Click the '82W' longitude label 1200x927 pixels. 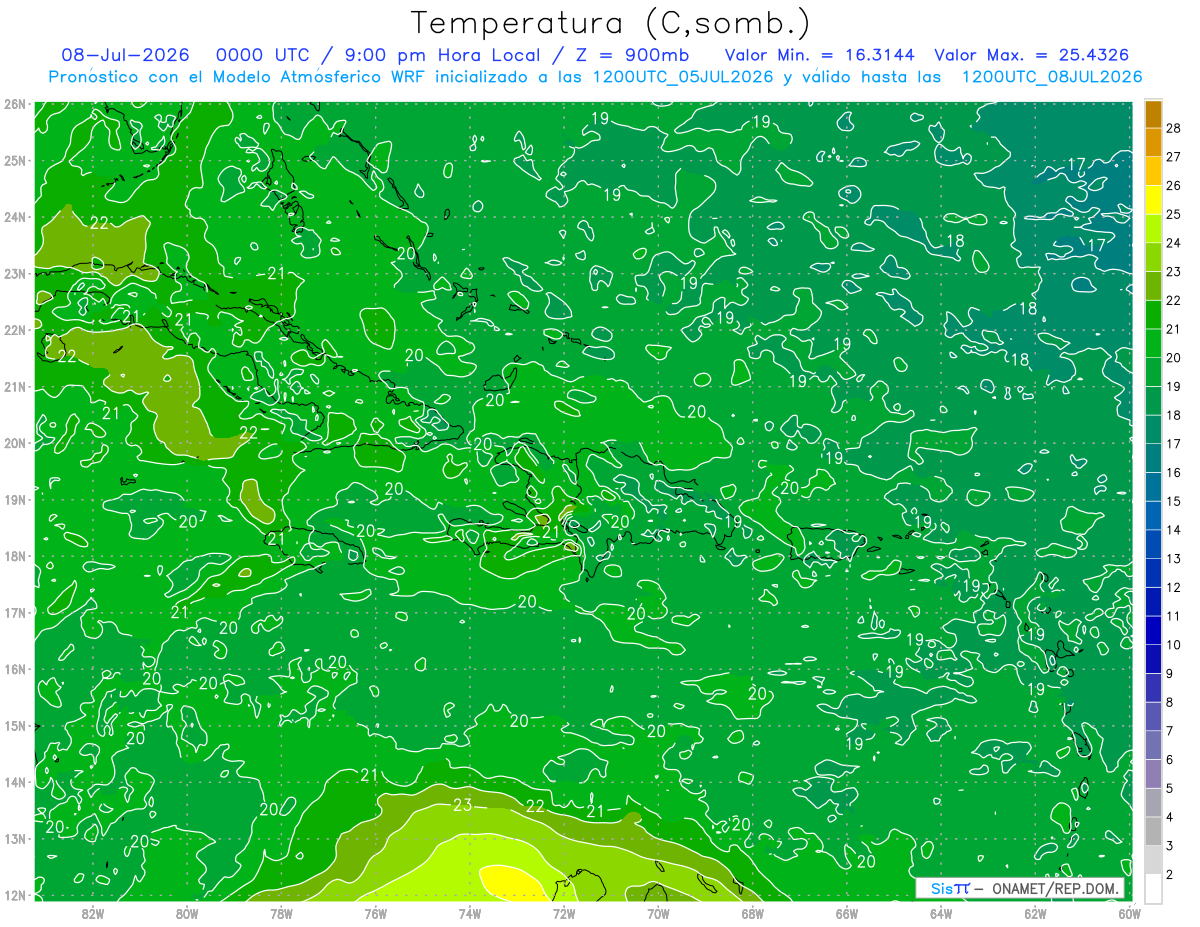tap(93, 913)
